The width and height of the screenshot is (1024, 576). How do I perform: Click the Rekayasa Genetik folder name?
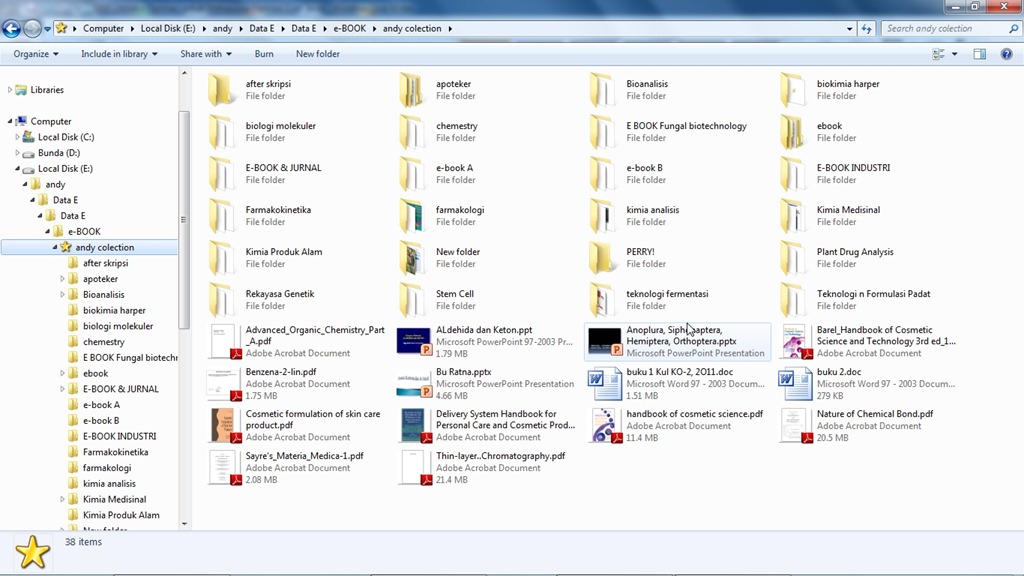coord(280,294)
